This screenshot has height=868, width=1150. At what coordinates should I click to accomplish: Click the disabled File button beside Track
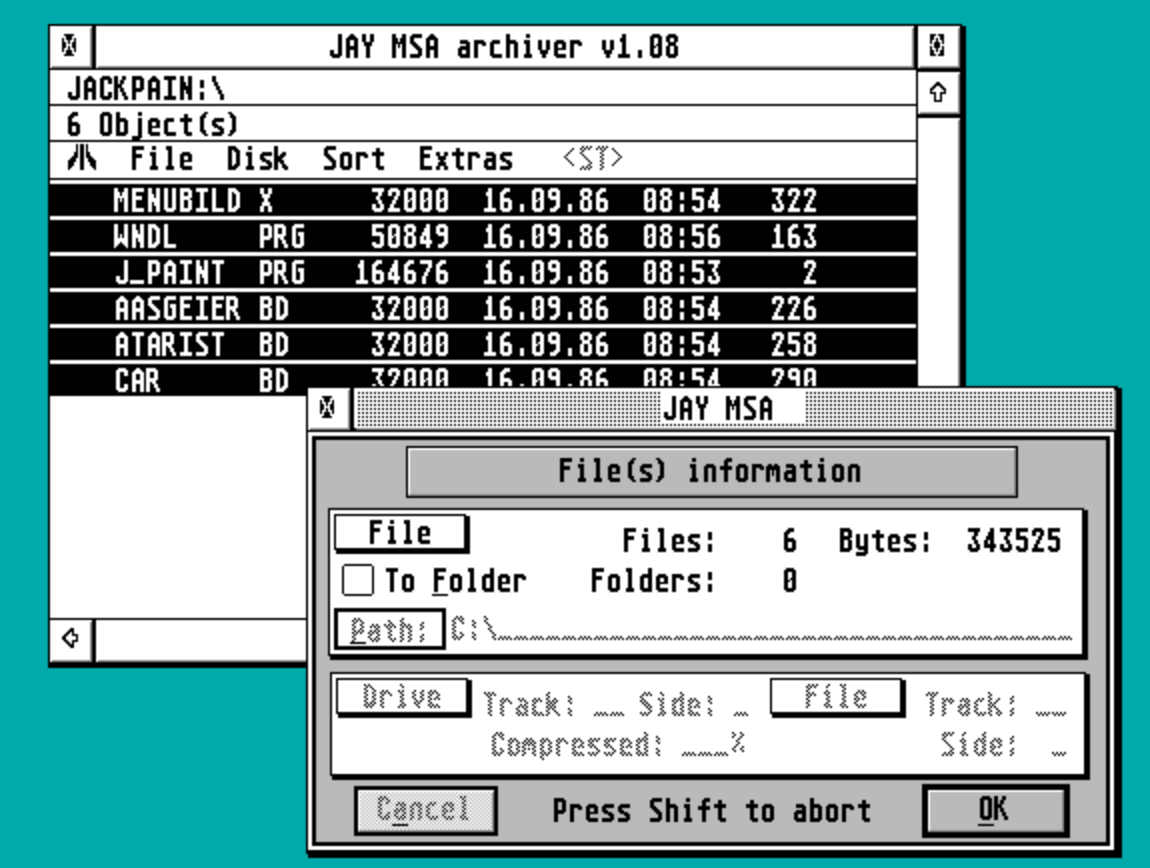(x=836, y=696)
